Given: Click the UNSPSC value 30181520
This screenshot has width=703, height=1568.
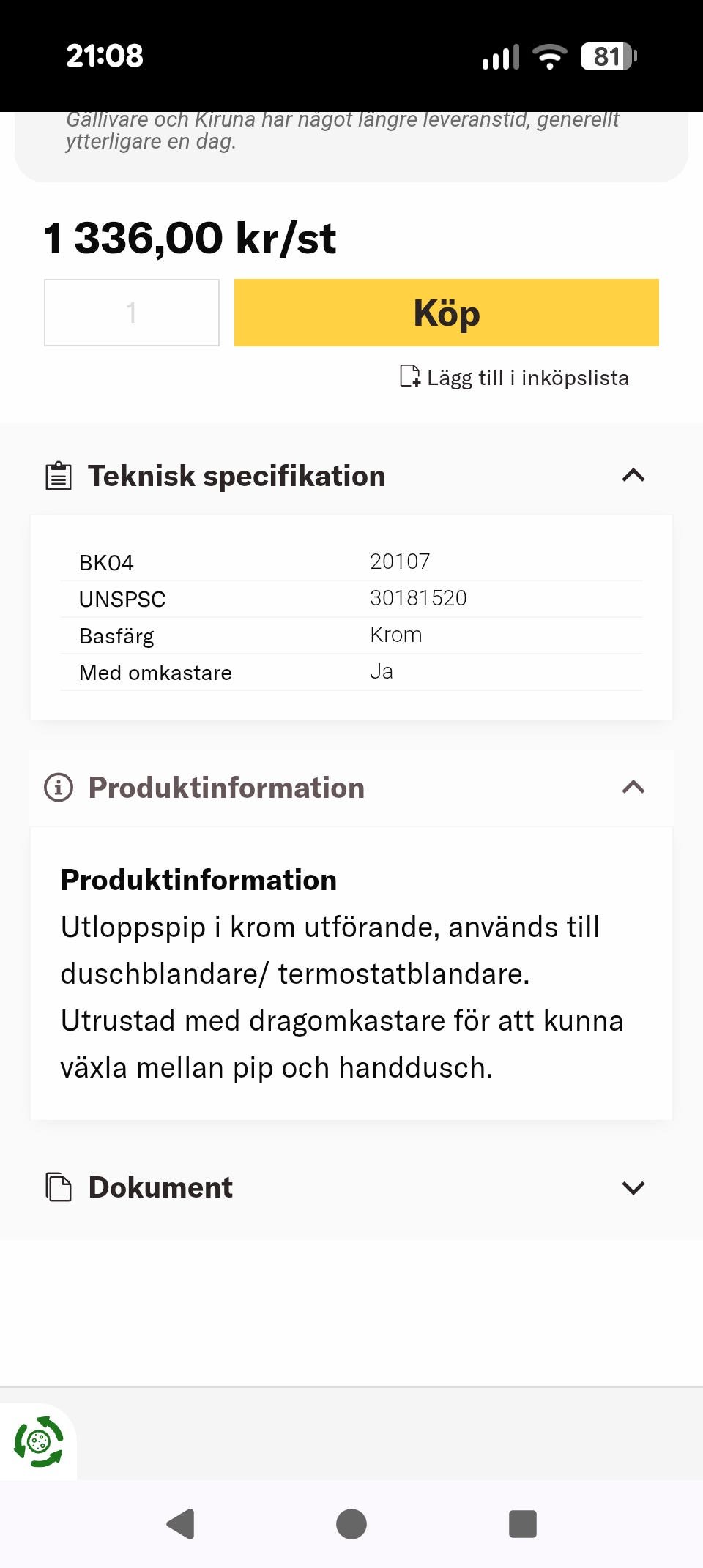Looking at the screenshot, I should tap(418, 598).
